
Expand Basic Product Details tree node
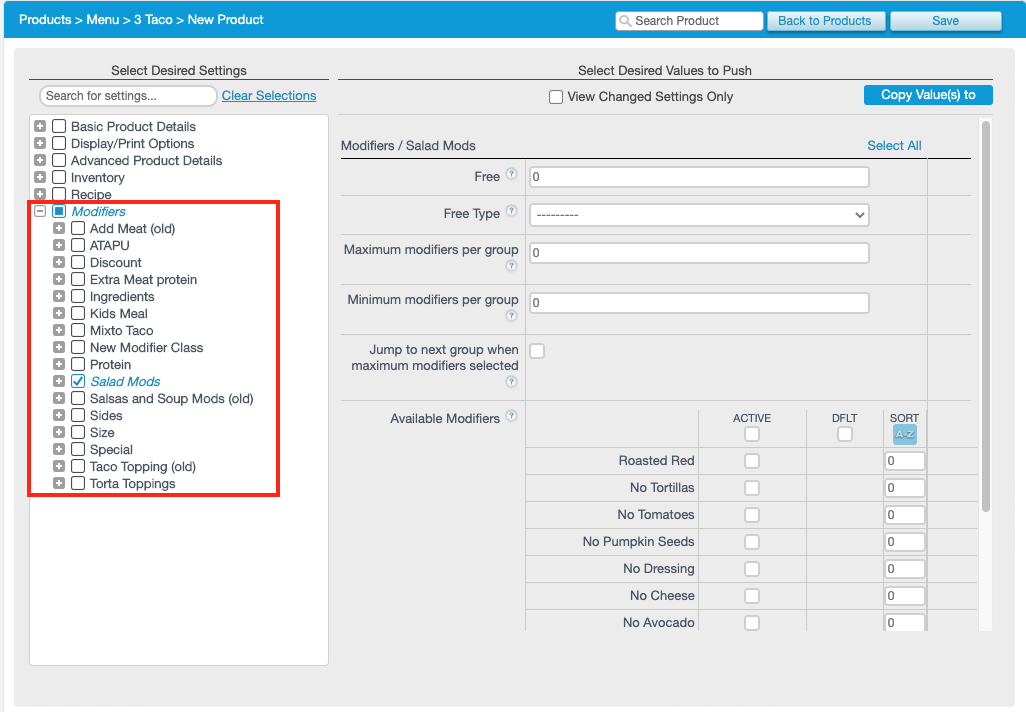tap(40, 126)
